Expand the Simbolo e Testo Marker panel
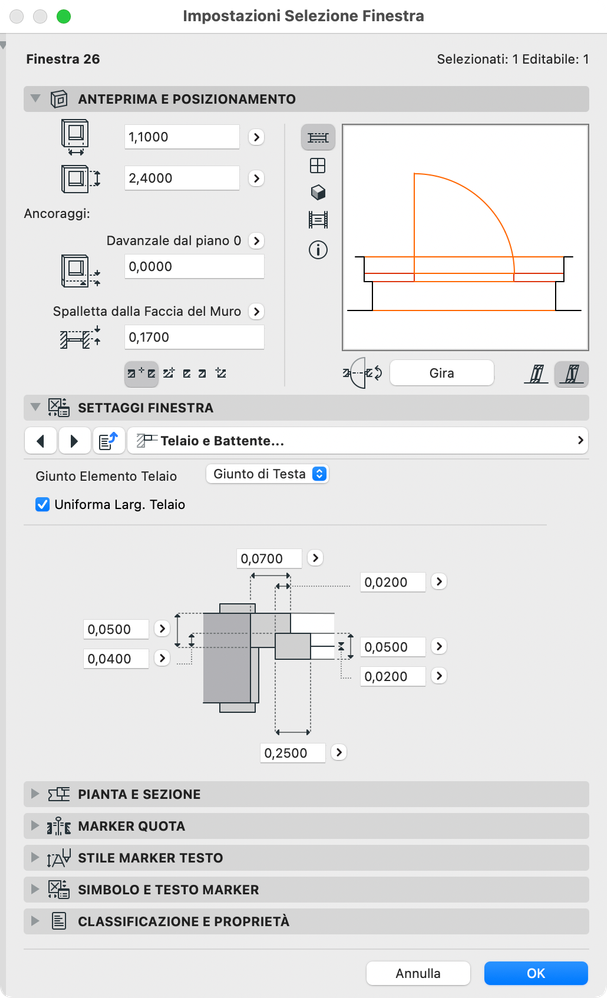 point(35,889)
